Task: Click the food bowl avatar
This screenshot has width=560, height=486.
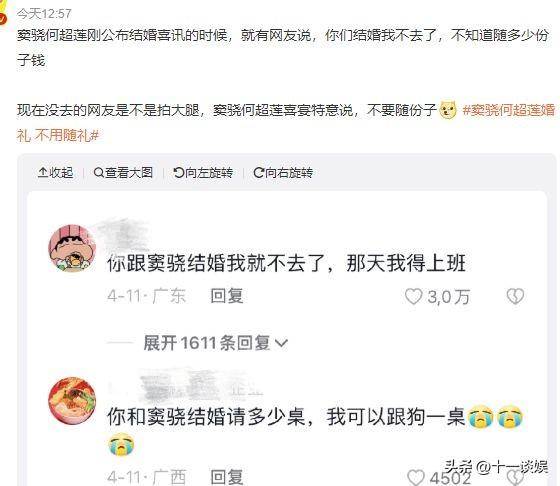Action: [x=73, y=401]
